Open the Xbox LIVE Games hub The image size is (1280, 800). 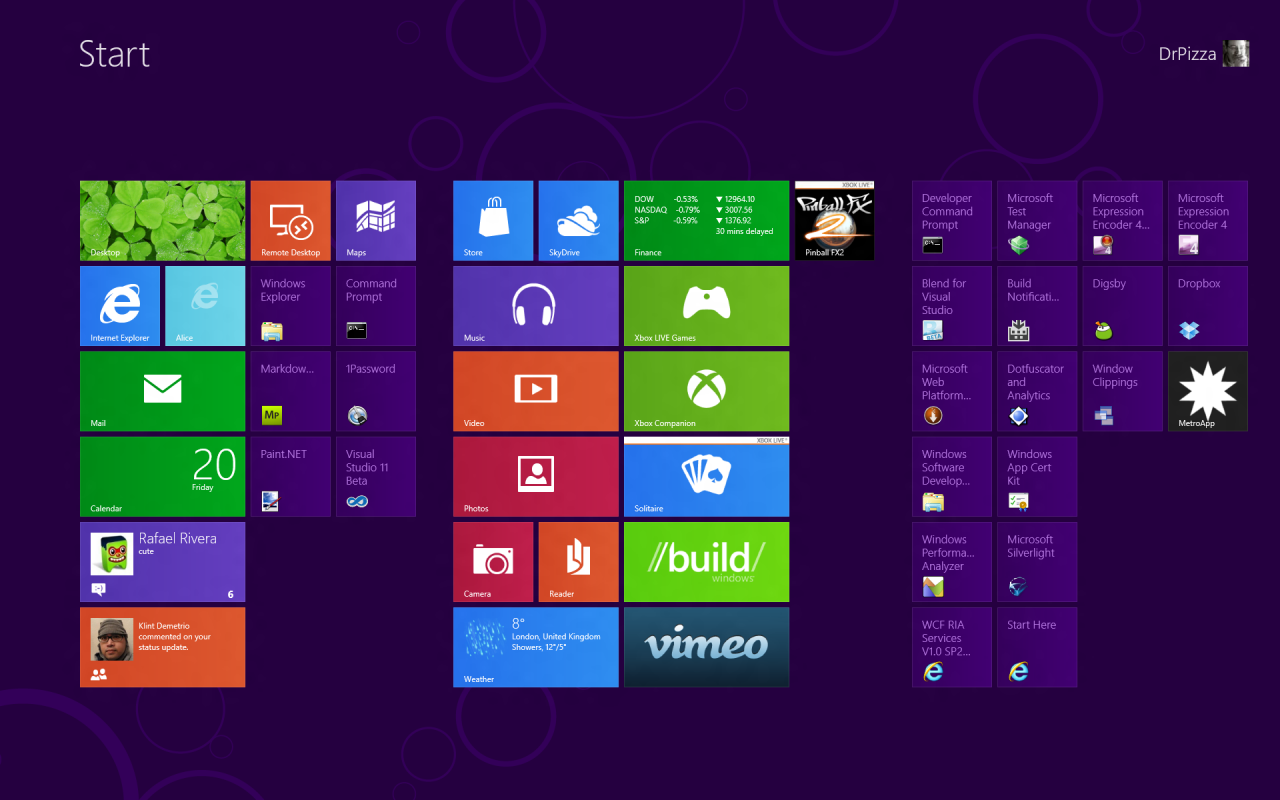(706, 305)
